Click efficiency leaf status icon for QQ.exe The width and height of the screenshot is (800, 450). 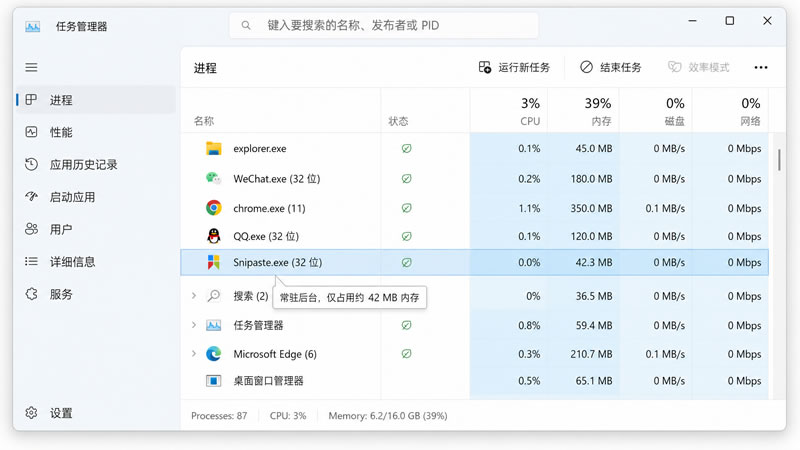coord(406,236)
